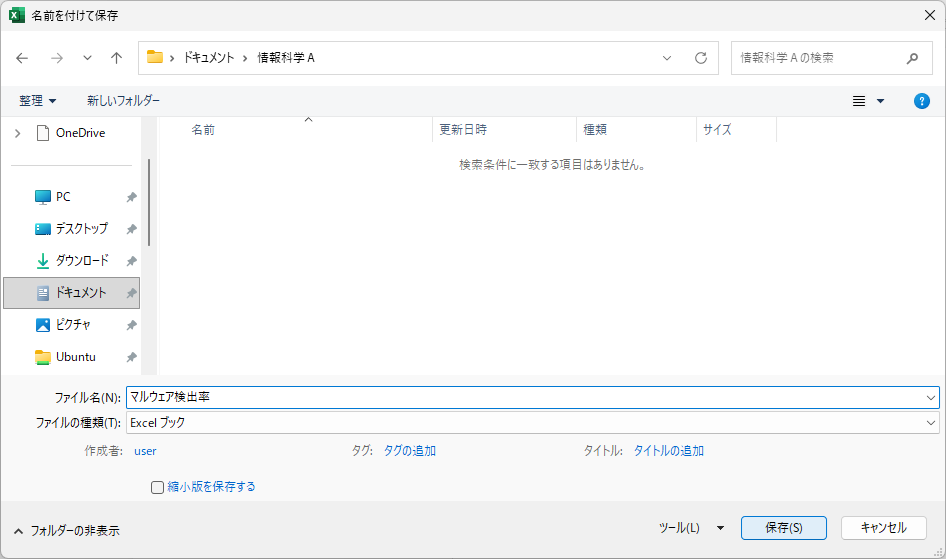The width and height of the screenshot is (946, 559).
Task: Click the pin icon beside ピクチャ
Action: (131, 325)
